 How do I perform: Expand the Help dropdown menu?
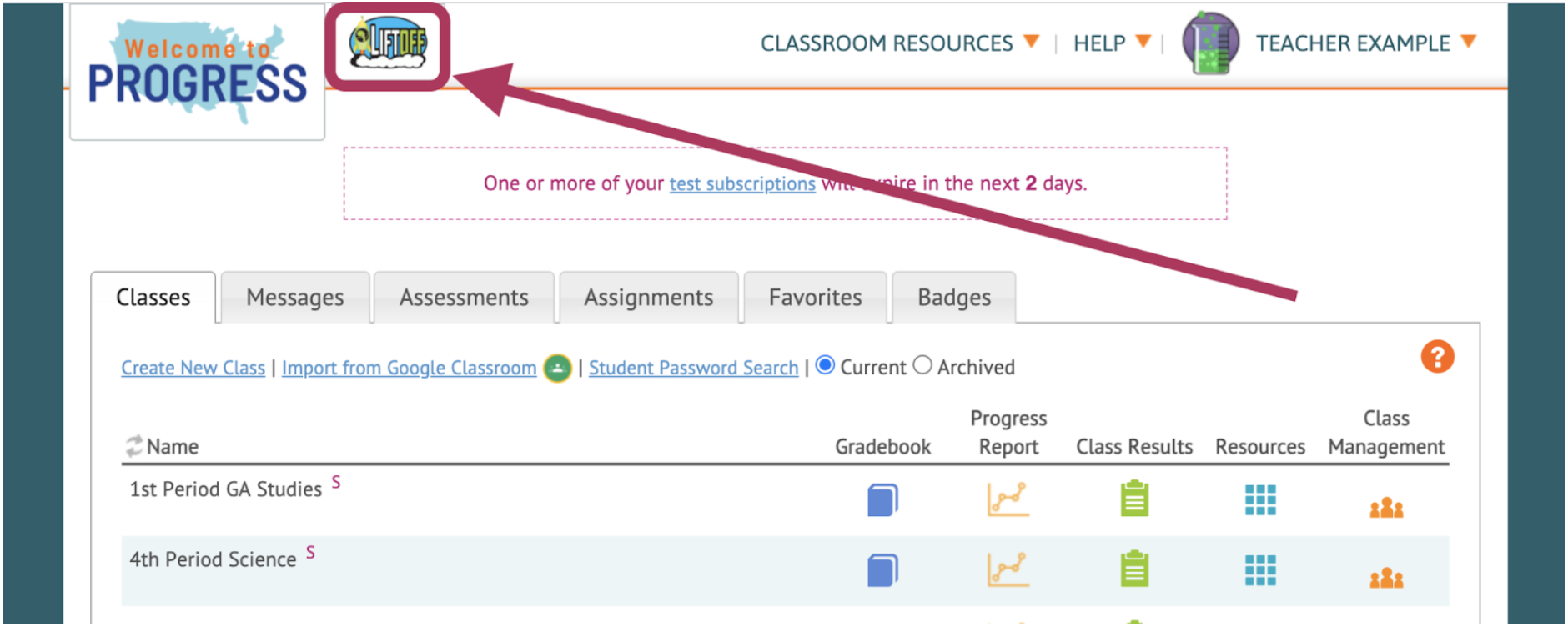pyautogui.click(x=1112, y=43)
